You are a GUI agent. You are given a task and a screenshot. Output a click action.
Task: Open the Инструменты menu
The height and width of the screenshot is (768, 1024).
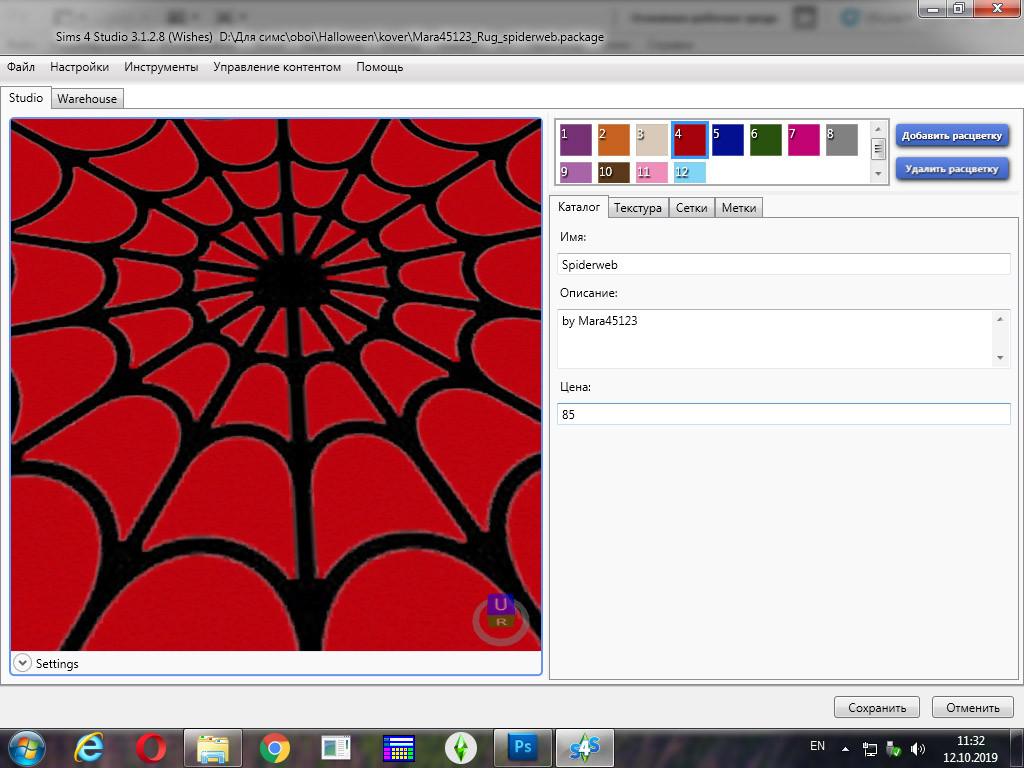(x=161, y=67)
